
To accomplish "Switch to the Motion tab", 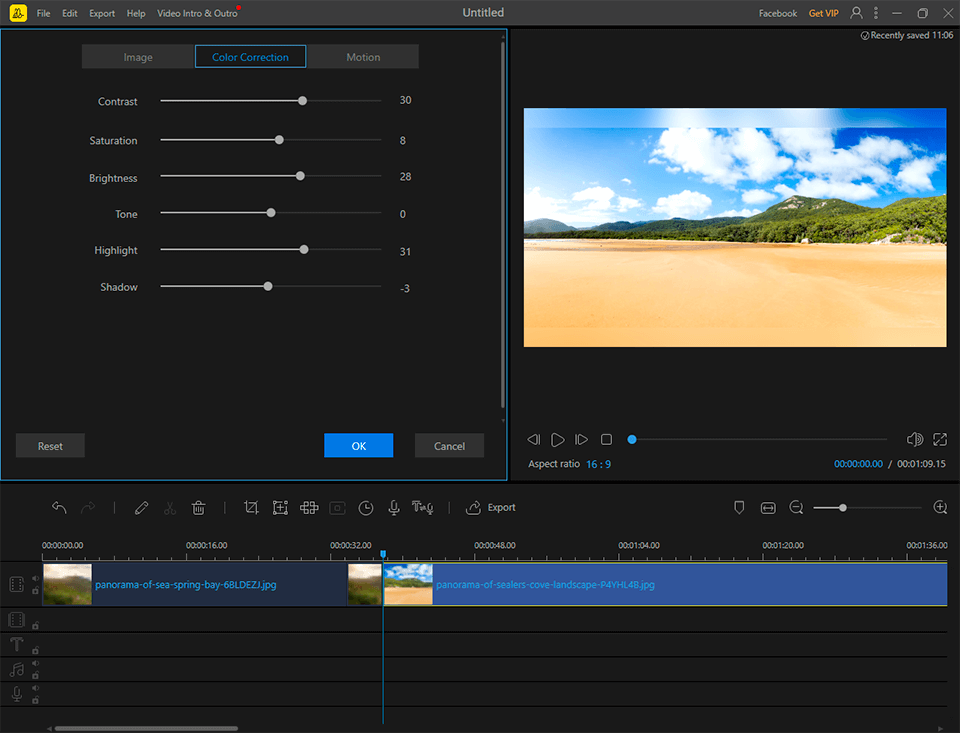I will coord(363,57).
